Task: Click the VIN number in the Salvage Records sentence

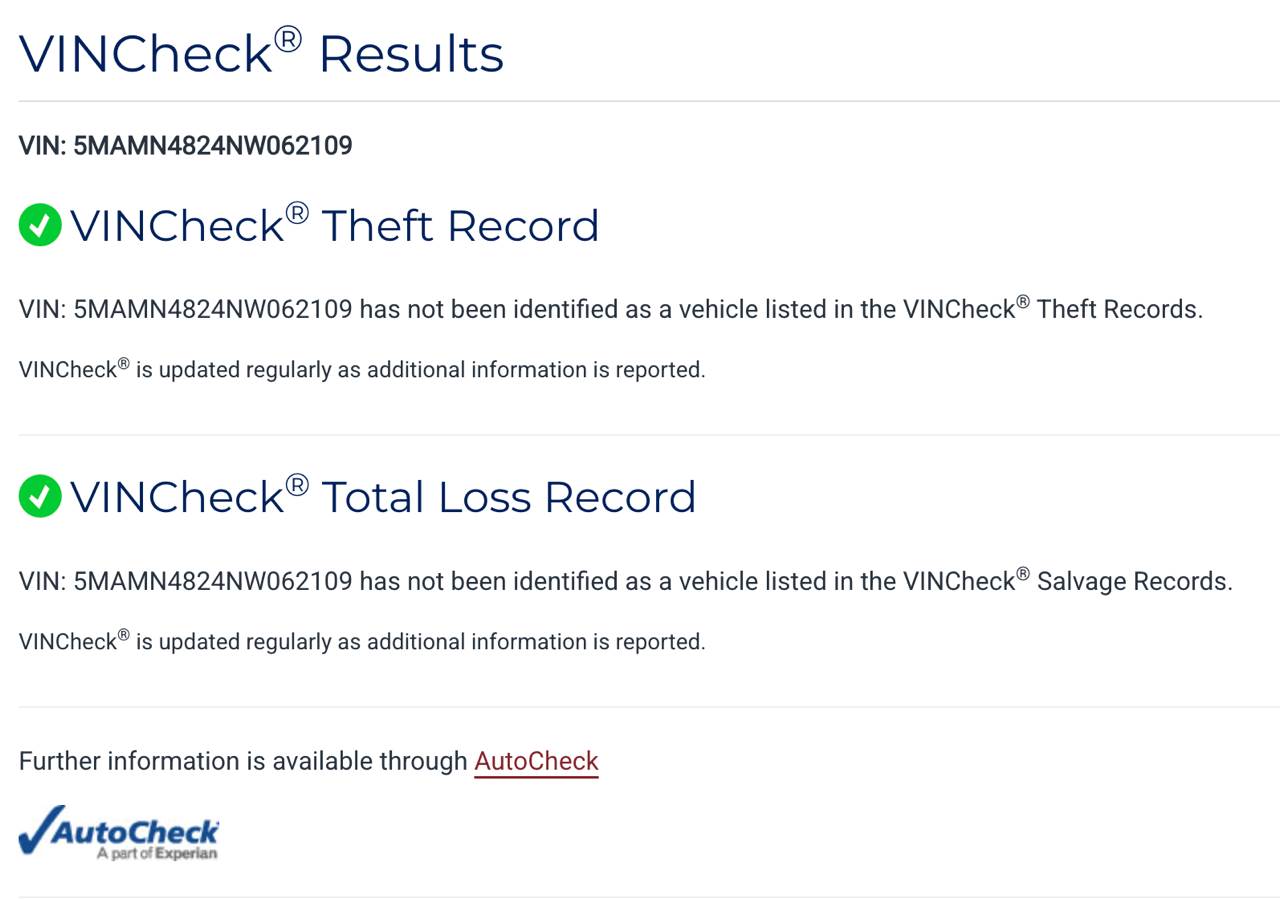Action: [212, 581]
